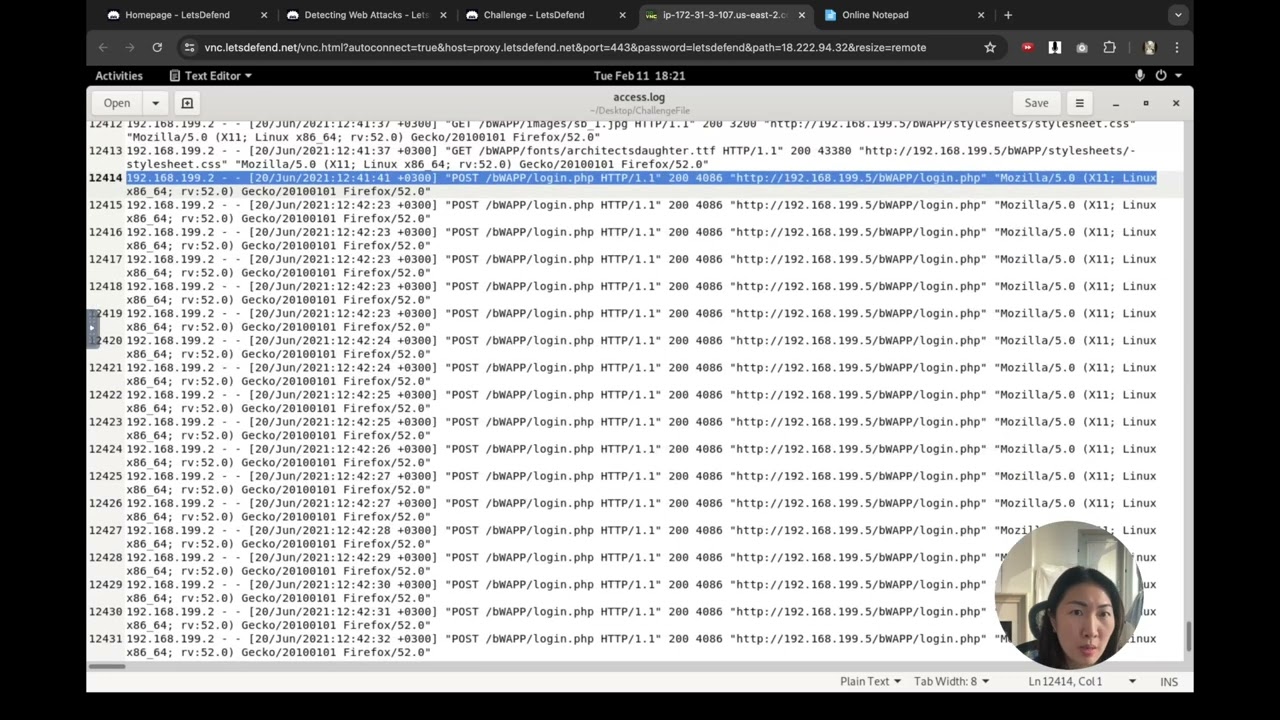Switch to the Homepage - LetsDefend tab

click(x=177, y=15)
